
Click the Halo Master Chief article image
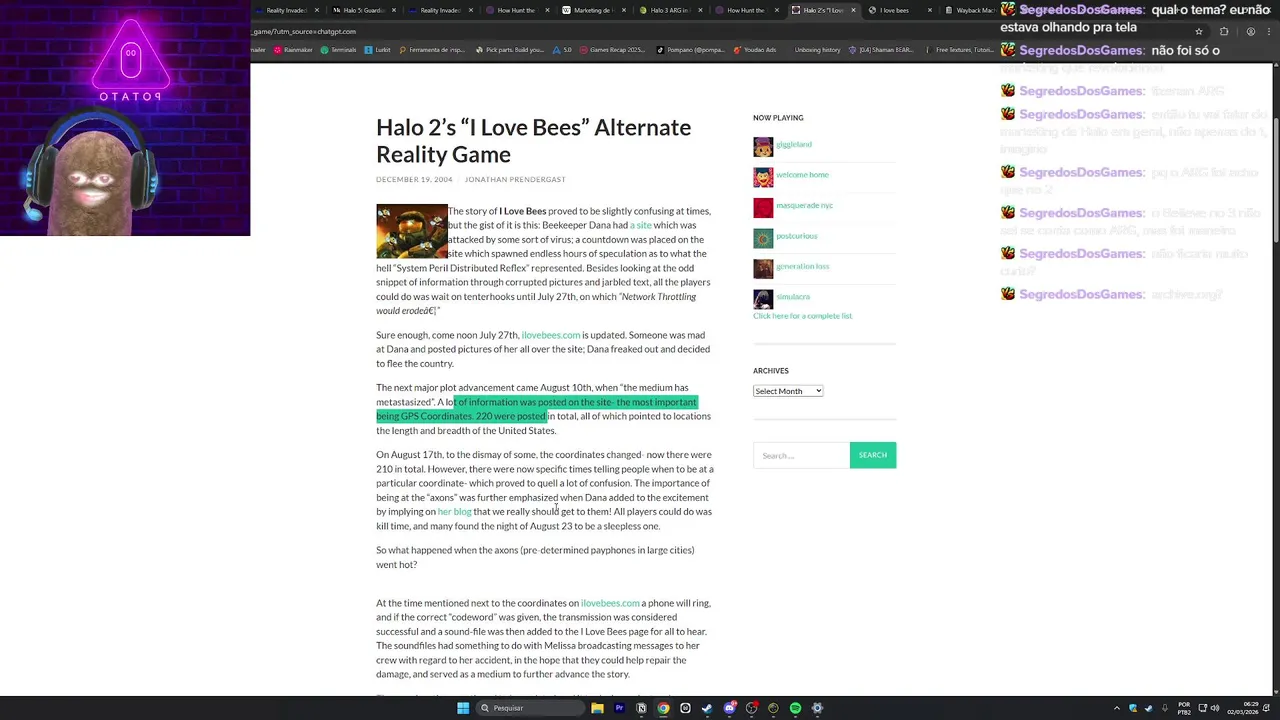[411, 231]
